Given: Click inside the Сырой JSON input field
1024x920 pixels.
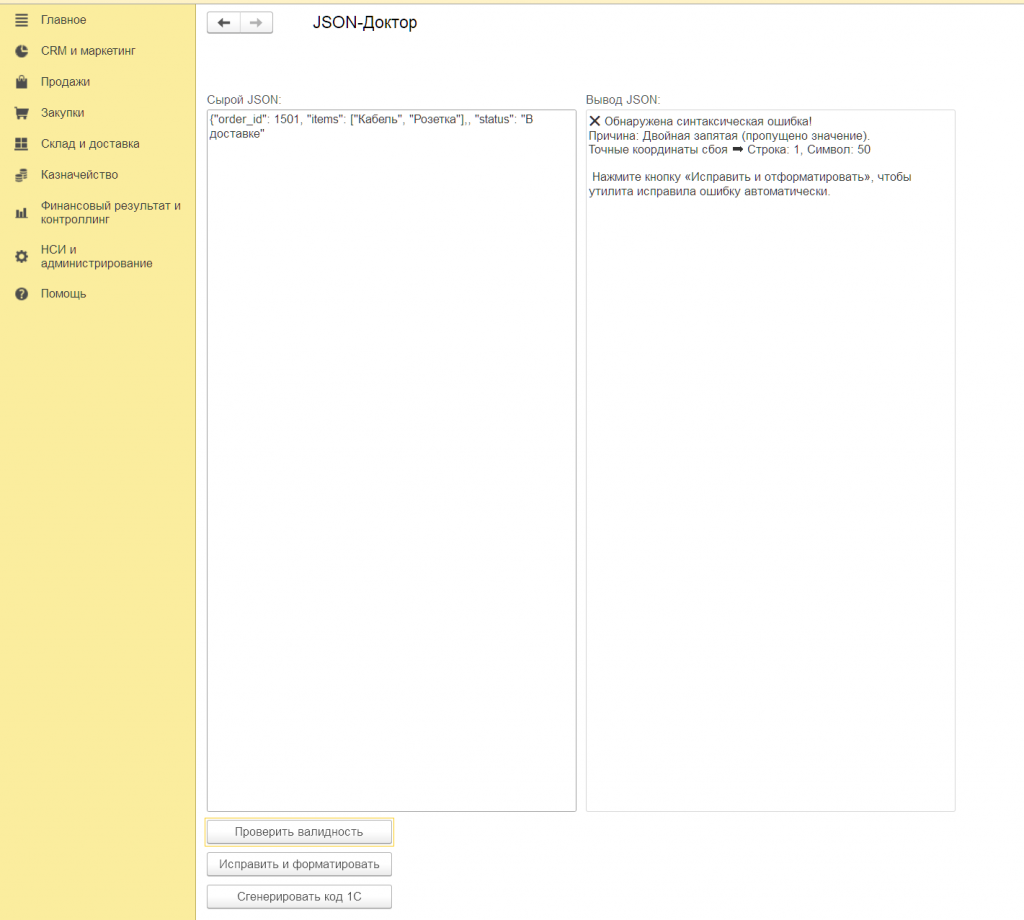Looking at the screenshot, I should [x=392, y=460].
